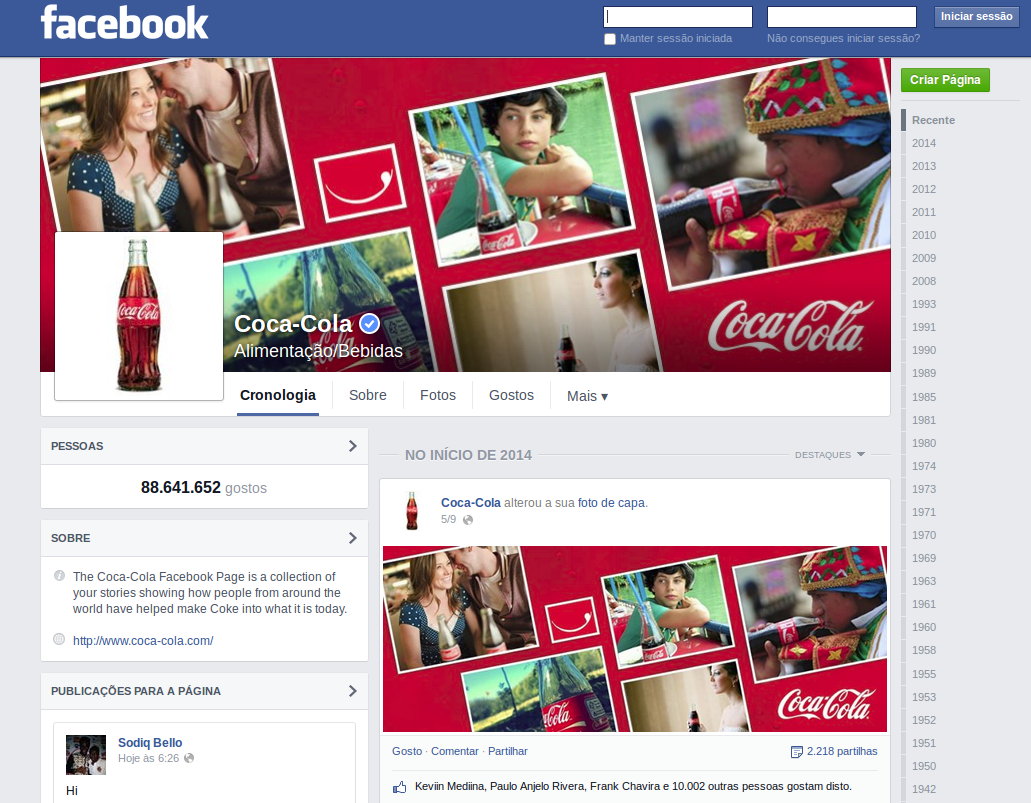Image resolution: width=1031 pixels, height=803 pixels.
Task: Click the Keviin Mediina name in likes
Action: pos(451,787)
